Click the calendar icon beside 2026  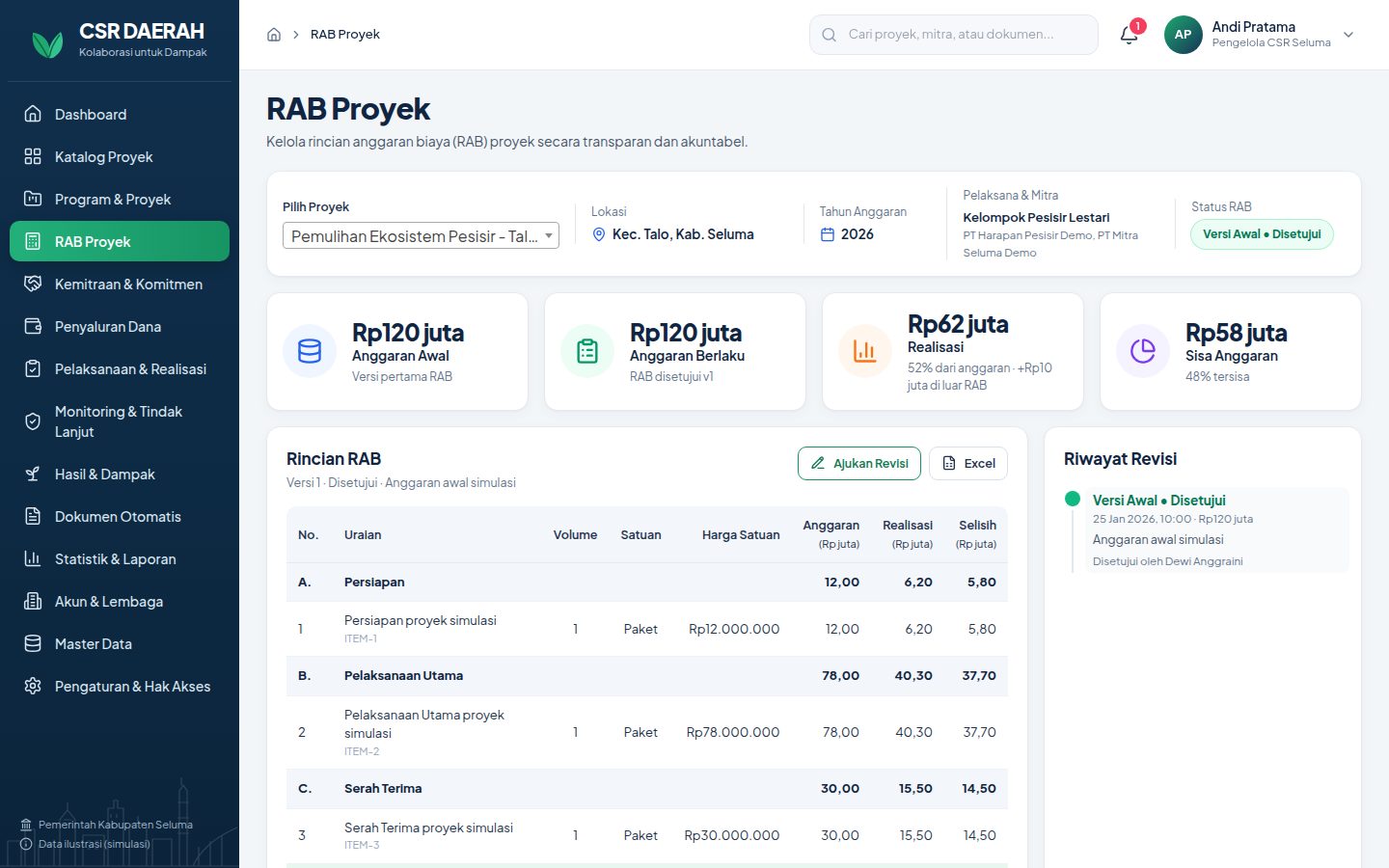[828, 234]
